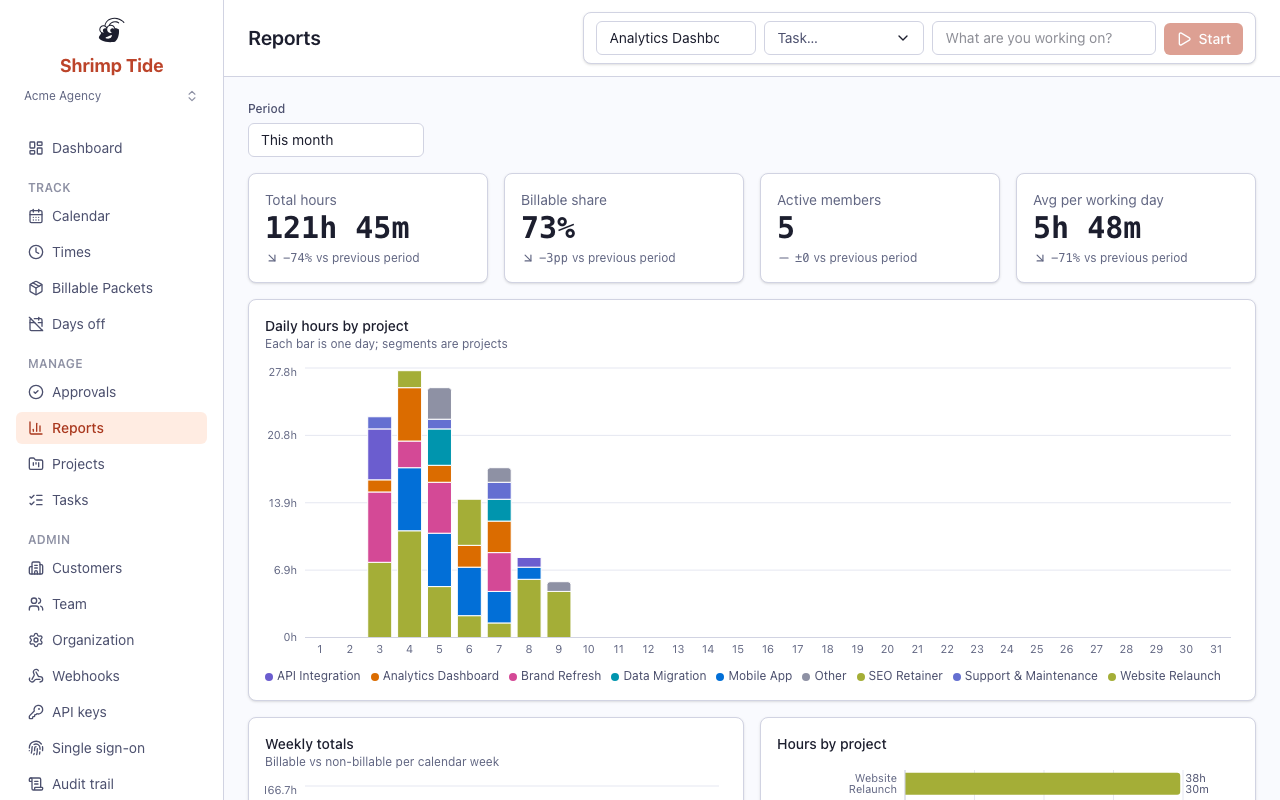
Task: Click the Audit trail scroll icon
Action: 36,784
